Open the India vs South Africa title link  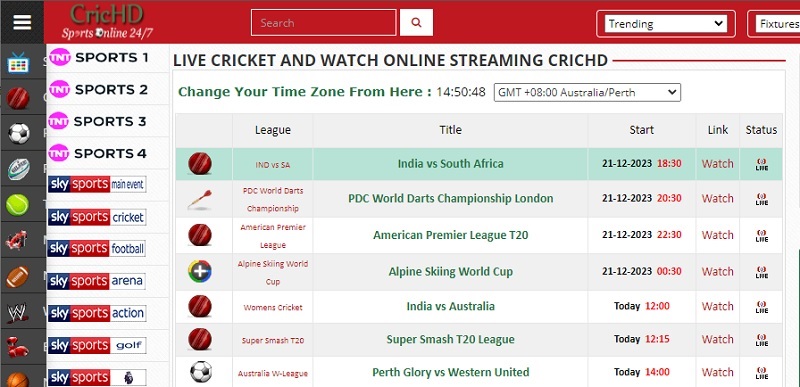(451, 164)
